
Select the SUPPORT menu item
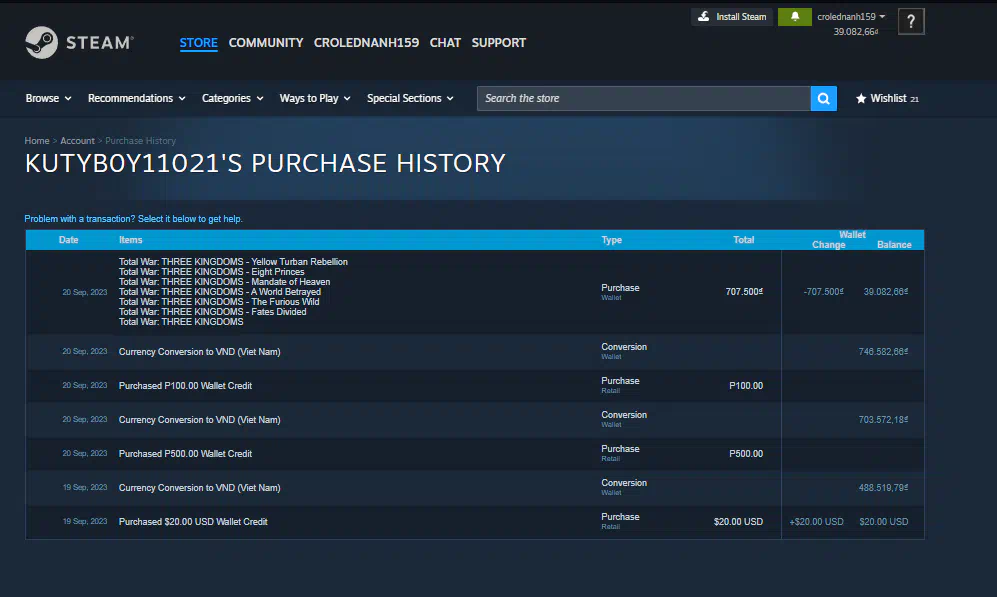click(x=498, y=43)
